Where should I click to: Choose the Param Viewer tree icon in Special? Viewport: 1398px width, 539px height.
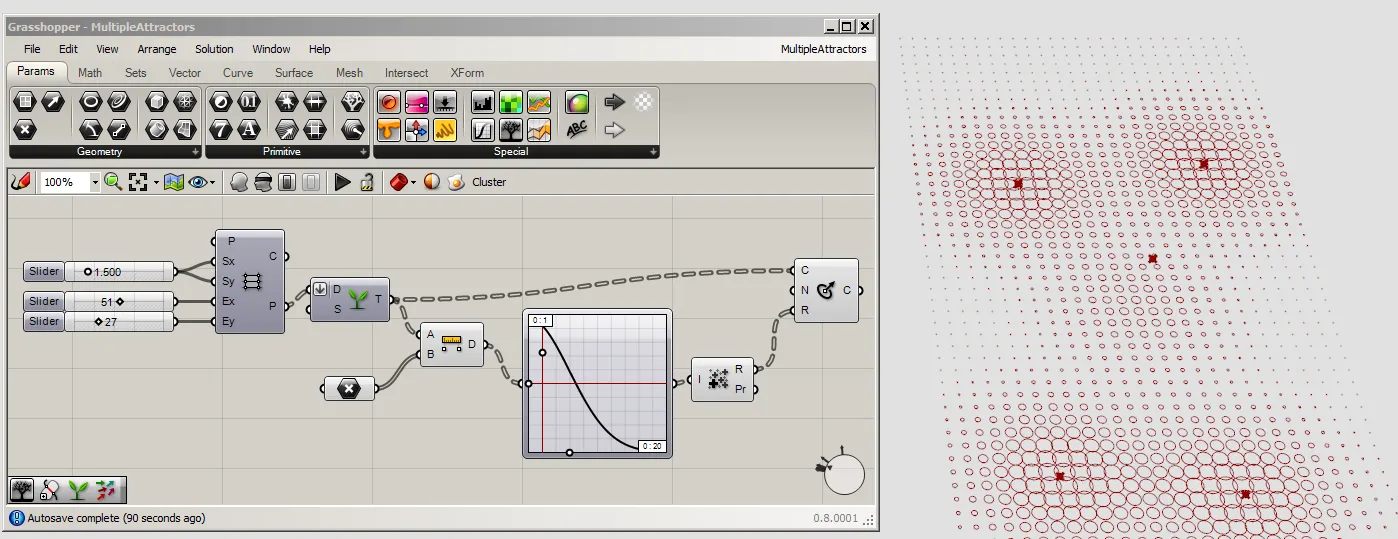(x=511, y=129)
